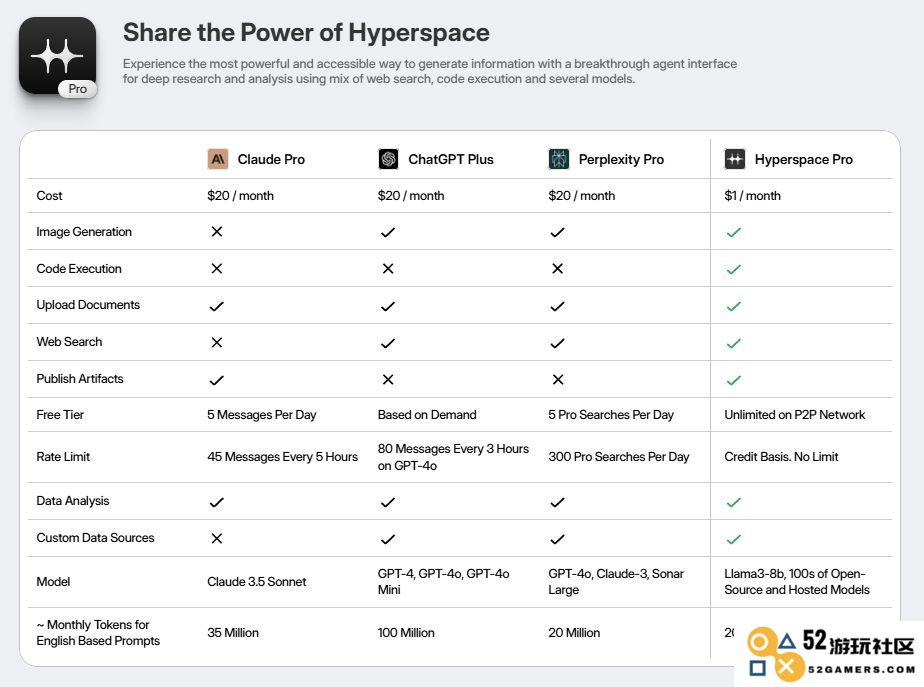924x687 pixels.
Task: Click the 'Rate Limit' row label
Action: 63,457
